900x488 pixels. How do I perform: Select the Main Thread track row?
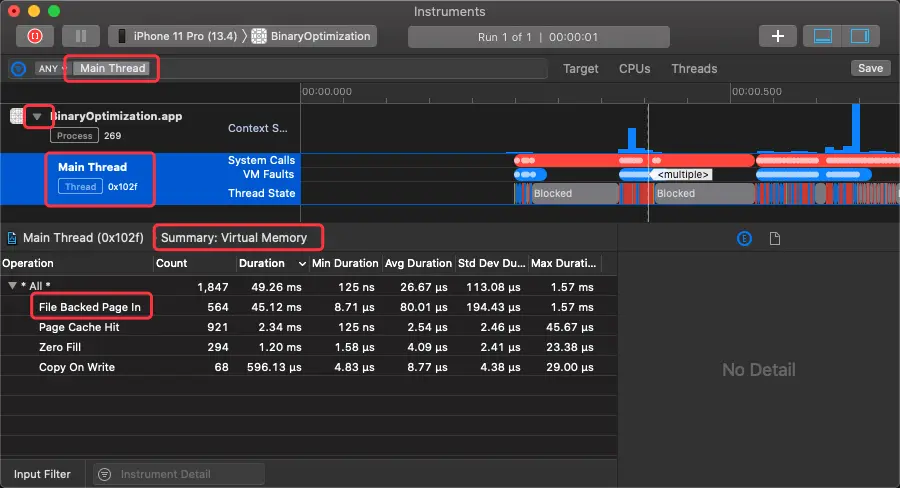[150, 179]
